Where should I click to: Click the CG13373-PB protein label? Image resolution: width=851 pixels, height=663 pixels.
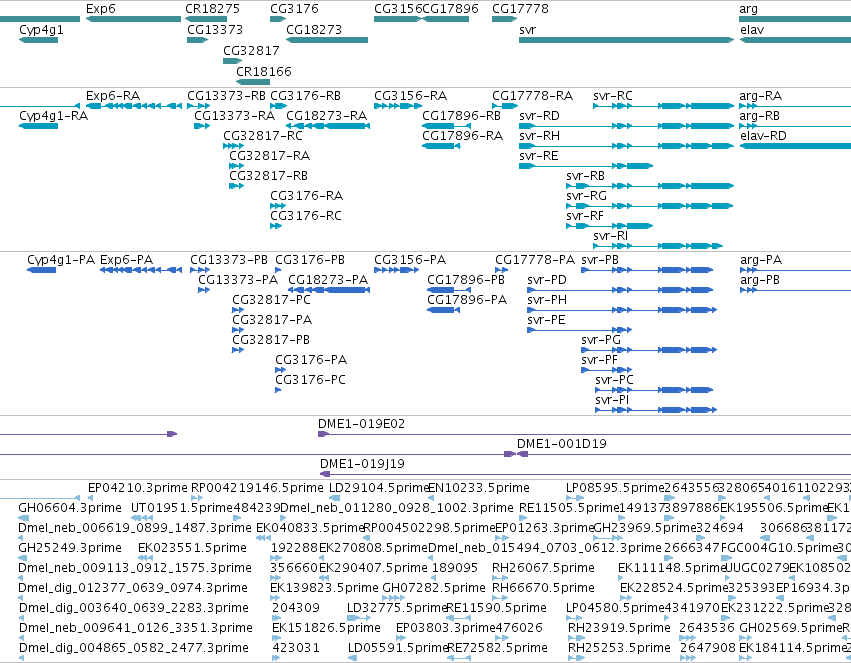tap(229, 260)
